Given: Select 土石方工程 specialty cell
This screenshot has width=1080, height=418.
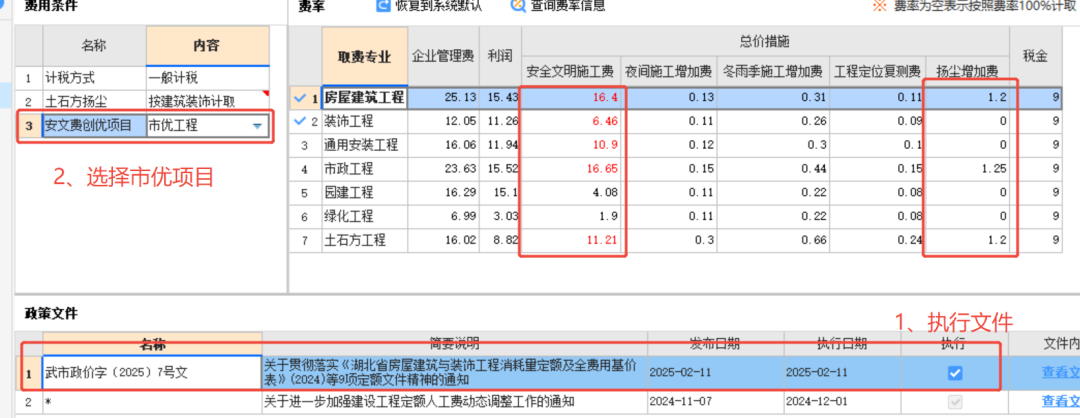Looking at the screenshot, I should tap(364, 240).
